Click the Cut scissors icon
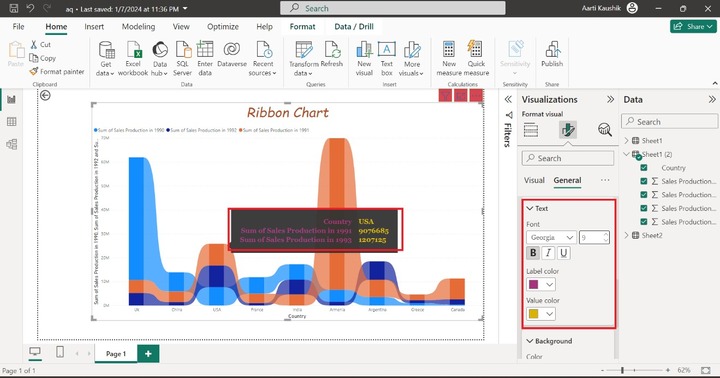 (34, 45)
